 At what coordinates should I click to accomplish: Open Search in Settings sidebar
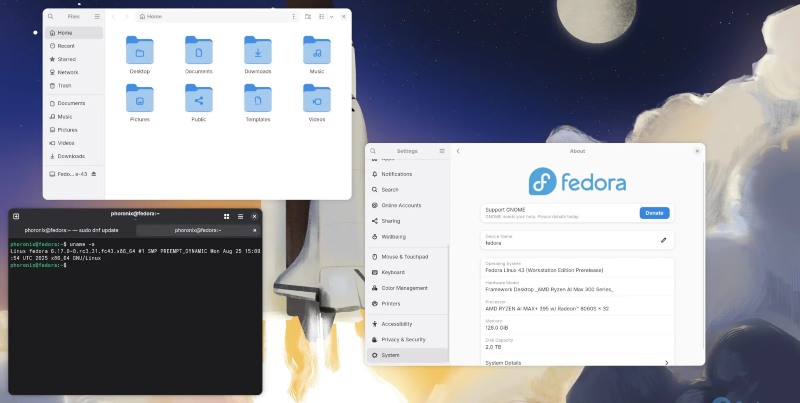pyautogui.click(x=408, y=190)
